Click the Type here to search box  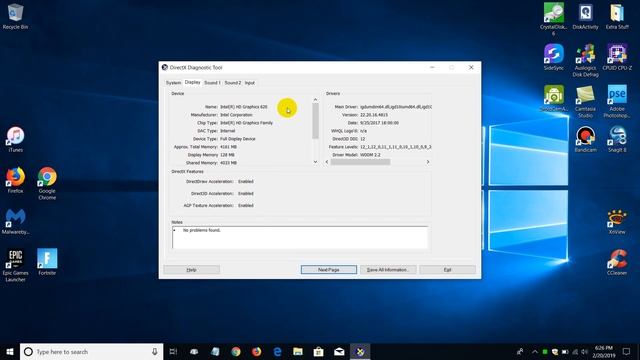pos(91,351)
